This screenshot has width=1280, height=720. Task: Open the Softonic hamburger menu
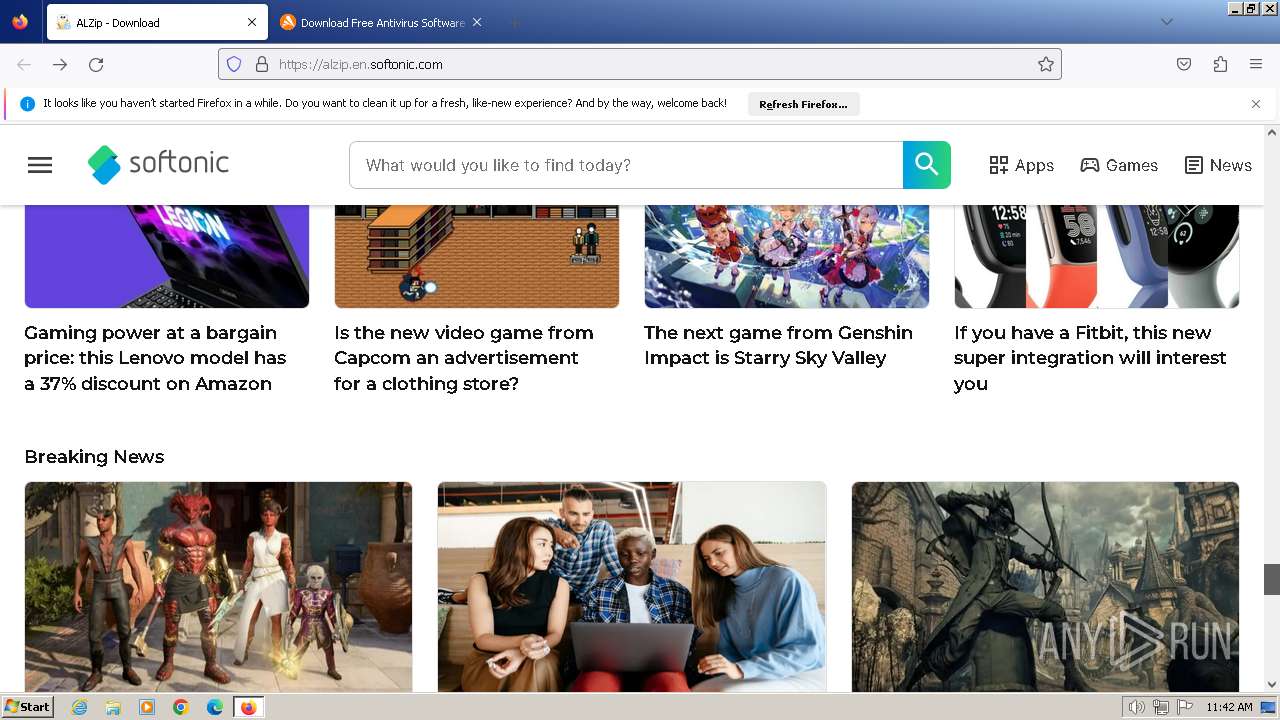coord(40,165)
